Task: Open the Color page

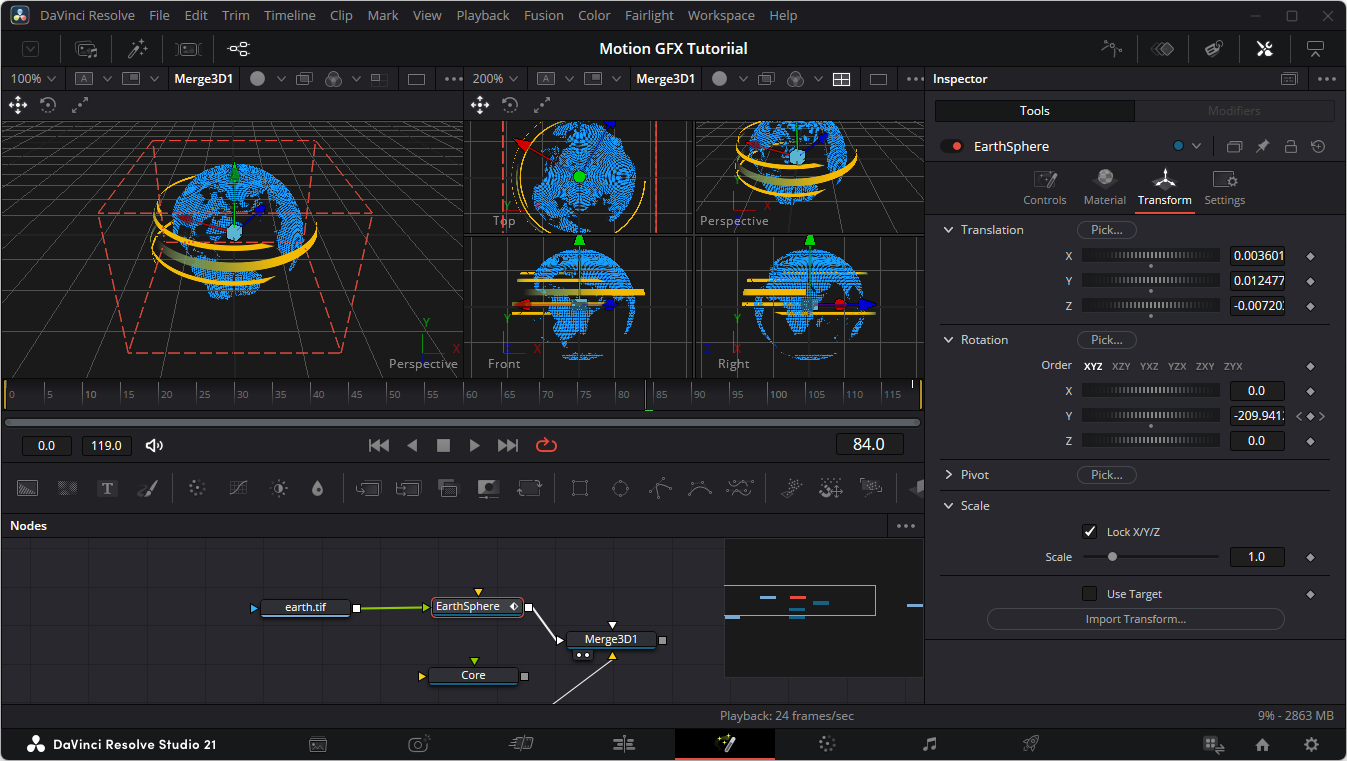Action: point(827,744)
